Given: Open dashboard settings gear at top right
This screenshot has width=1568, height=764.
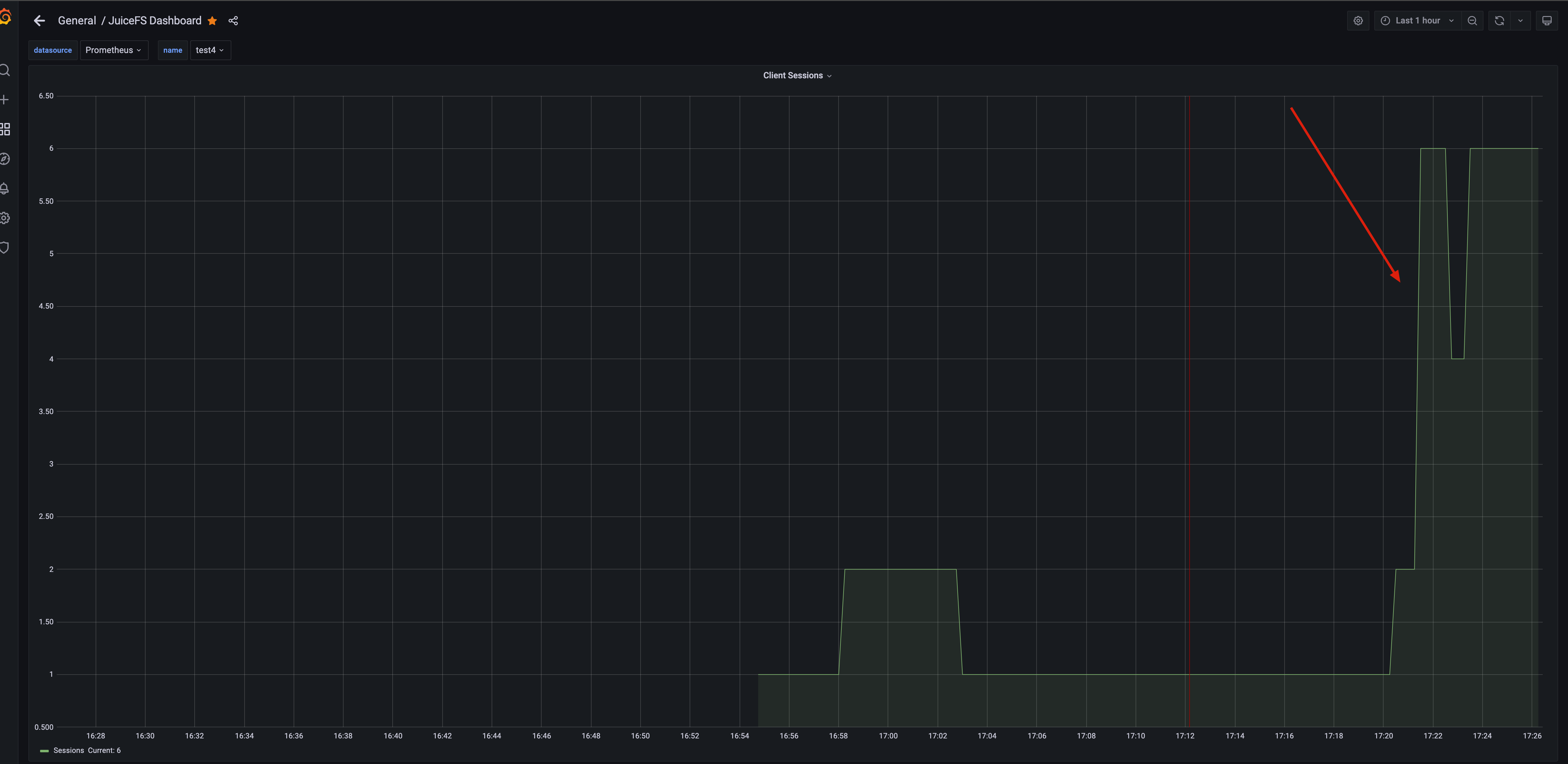Looking at the screenshot, I should click(x=1358, y=21).
